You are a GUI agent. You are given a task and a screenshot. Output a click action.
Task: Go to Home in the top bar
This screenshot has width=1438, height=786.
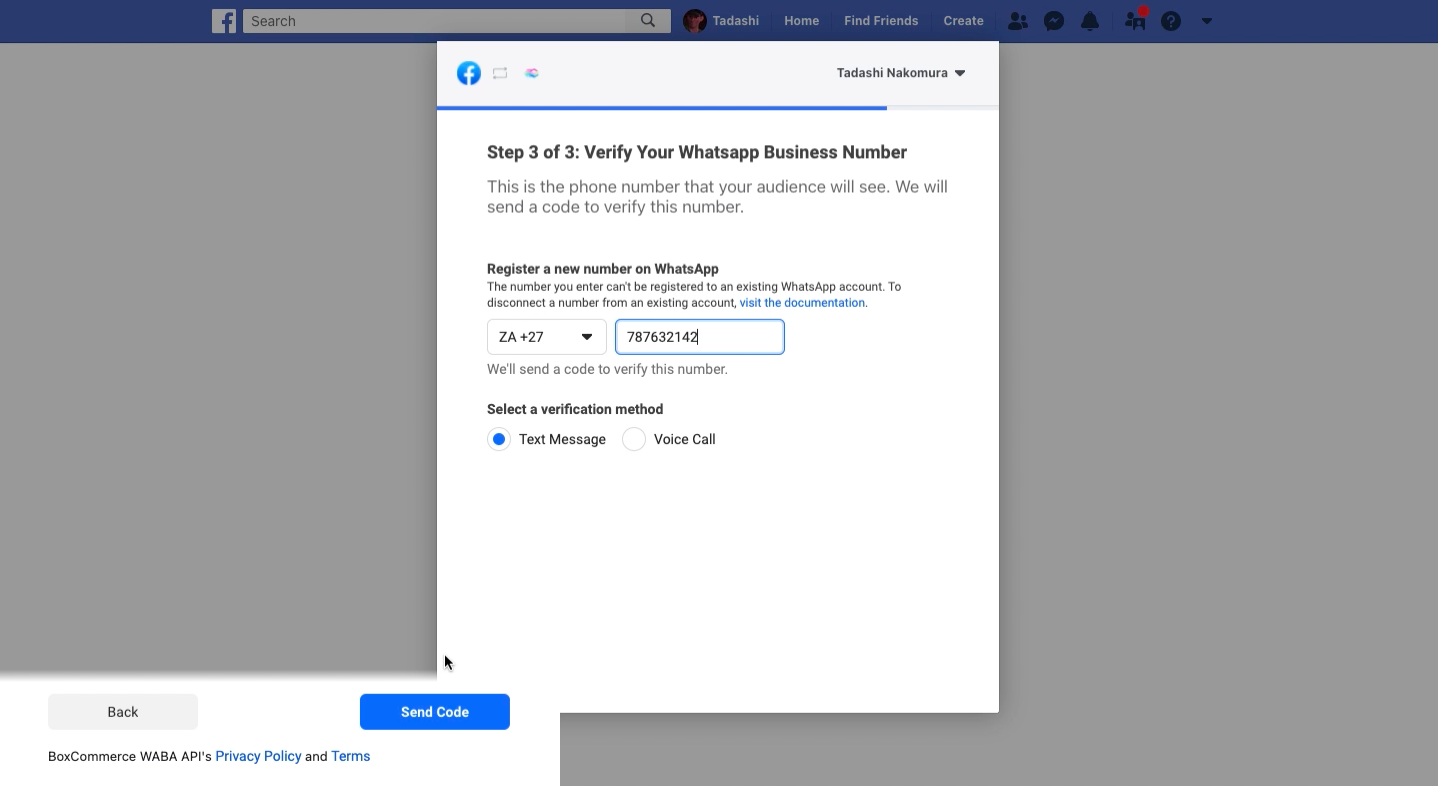point(802,21)
